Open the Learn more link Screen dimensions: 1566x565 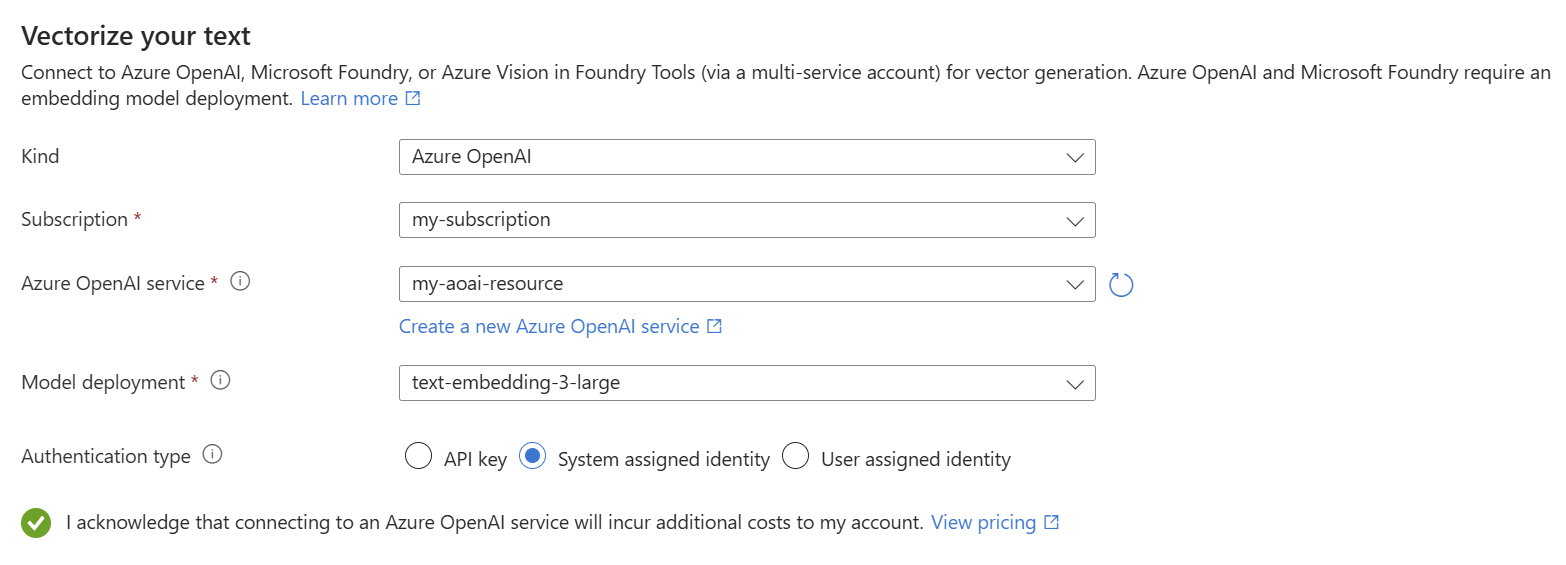pyautogui.click(x=349, y=99)
